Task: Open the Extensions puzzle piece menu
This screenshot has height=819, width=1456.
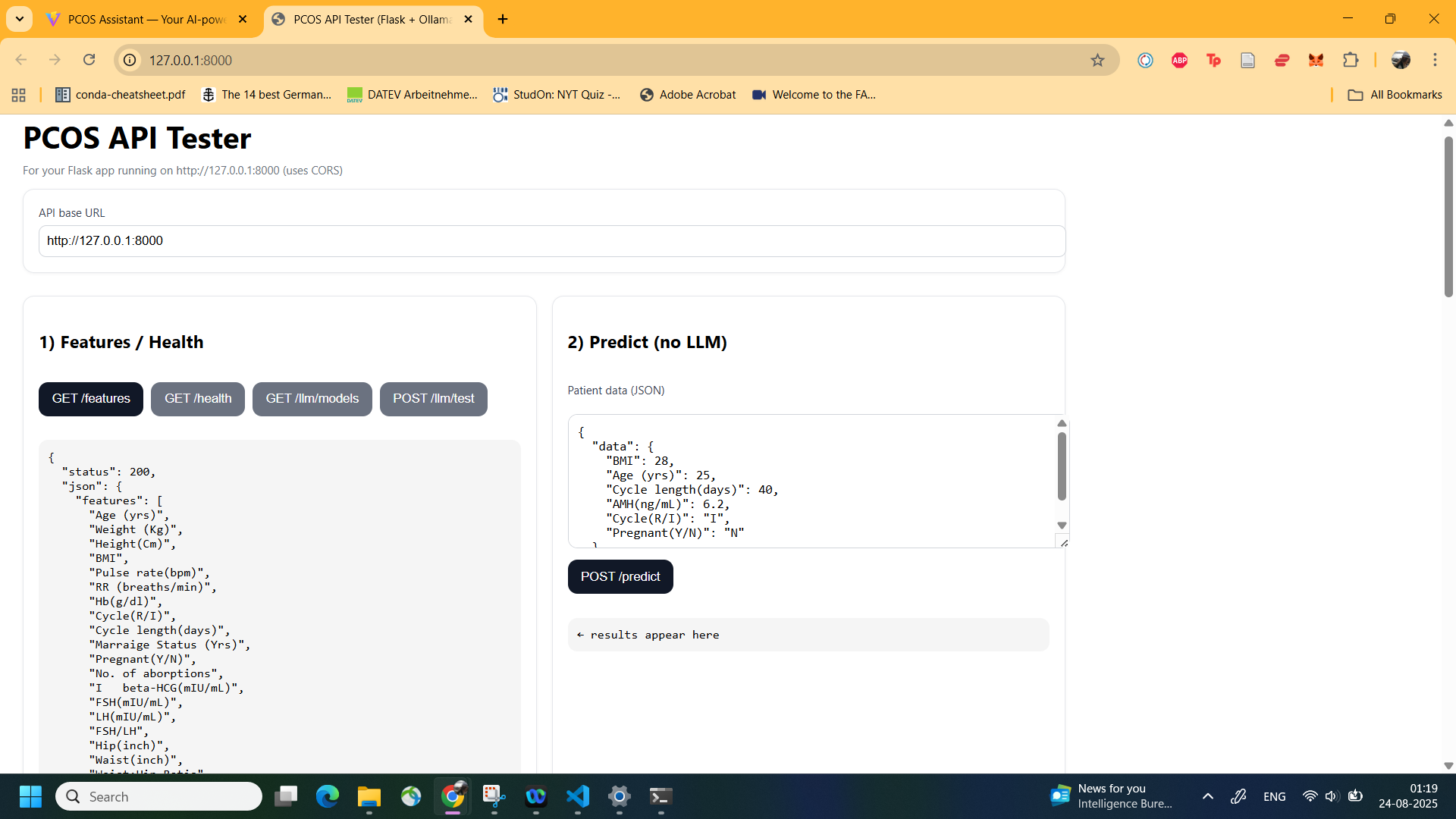Action: click(1351, 60)
